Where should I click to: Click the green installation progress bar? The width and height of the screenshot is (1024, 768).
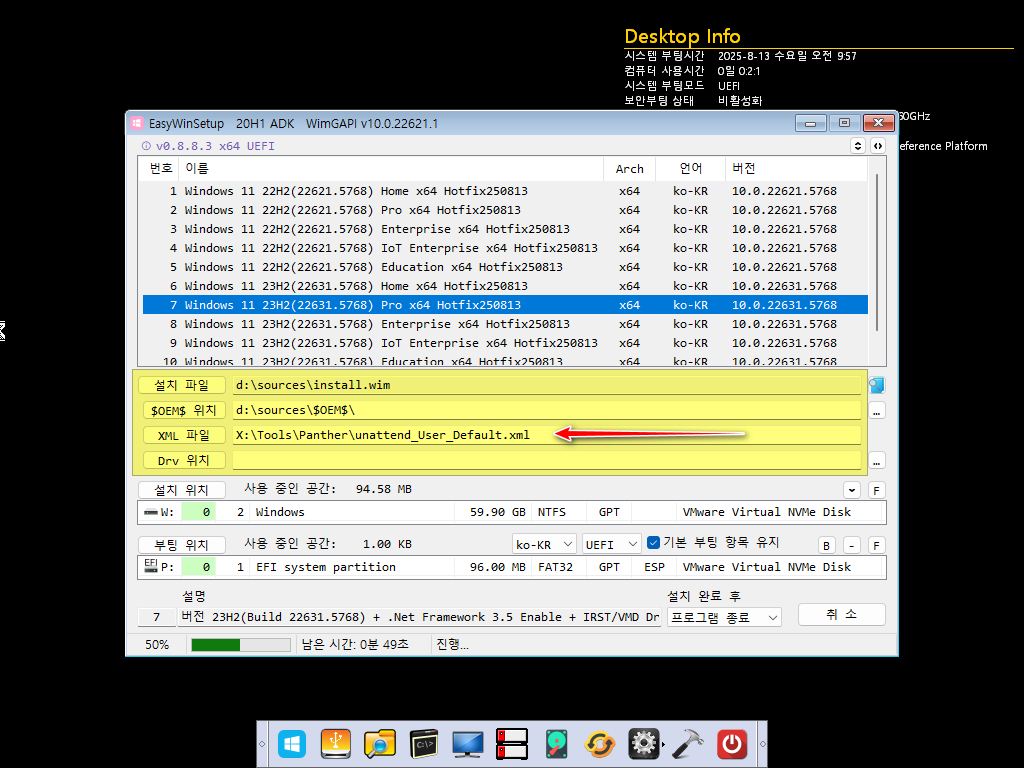tap(240, 645)
